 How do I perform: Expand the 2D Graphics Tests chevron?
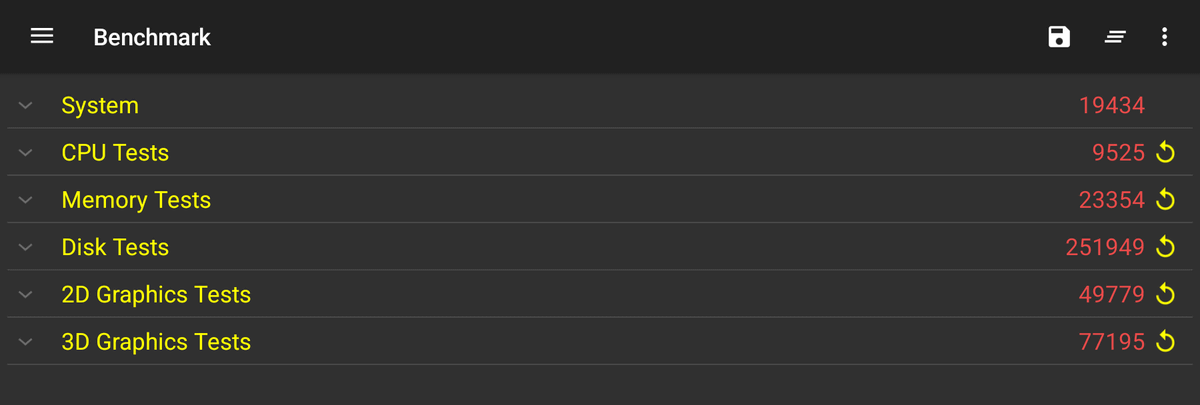coord(26,295)
